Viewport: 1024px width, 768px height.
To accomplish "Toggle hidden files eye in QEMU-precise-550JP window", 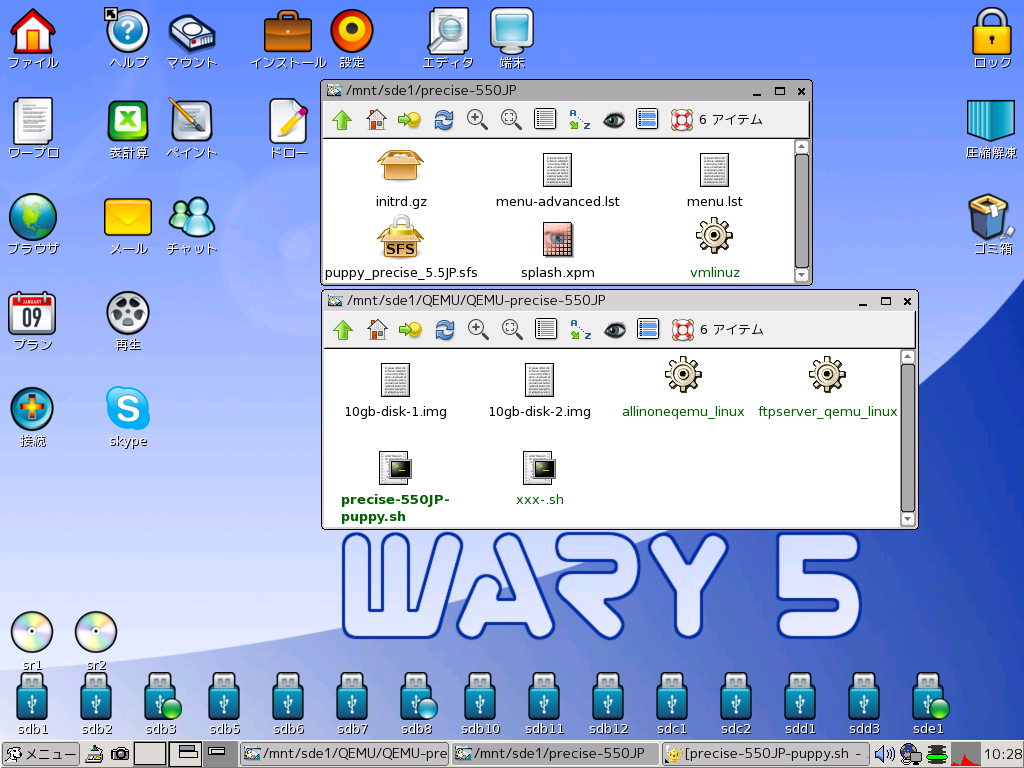I will (x=615, y=330).
